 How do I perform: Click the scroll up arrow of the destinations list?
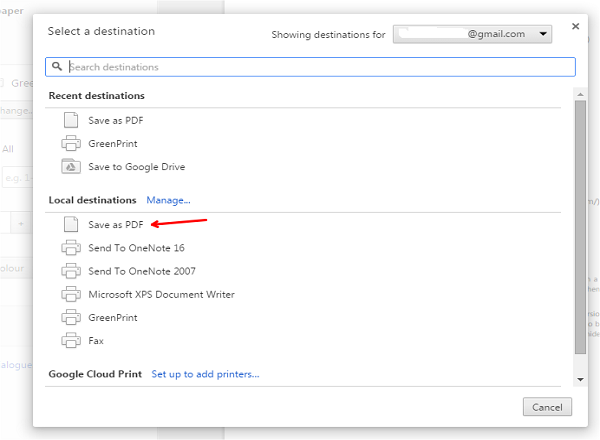coord(580,94)
